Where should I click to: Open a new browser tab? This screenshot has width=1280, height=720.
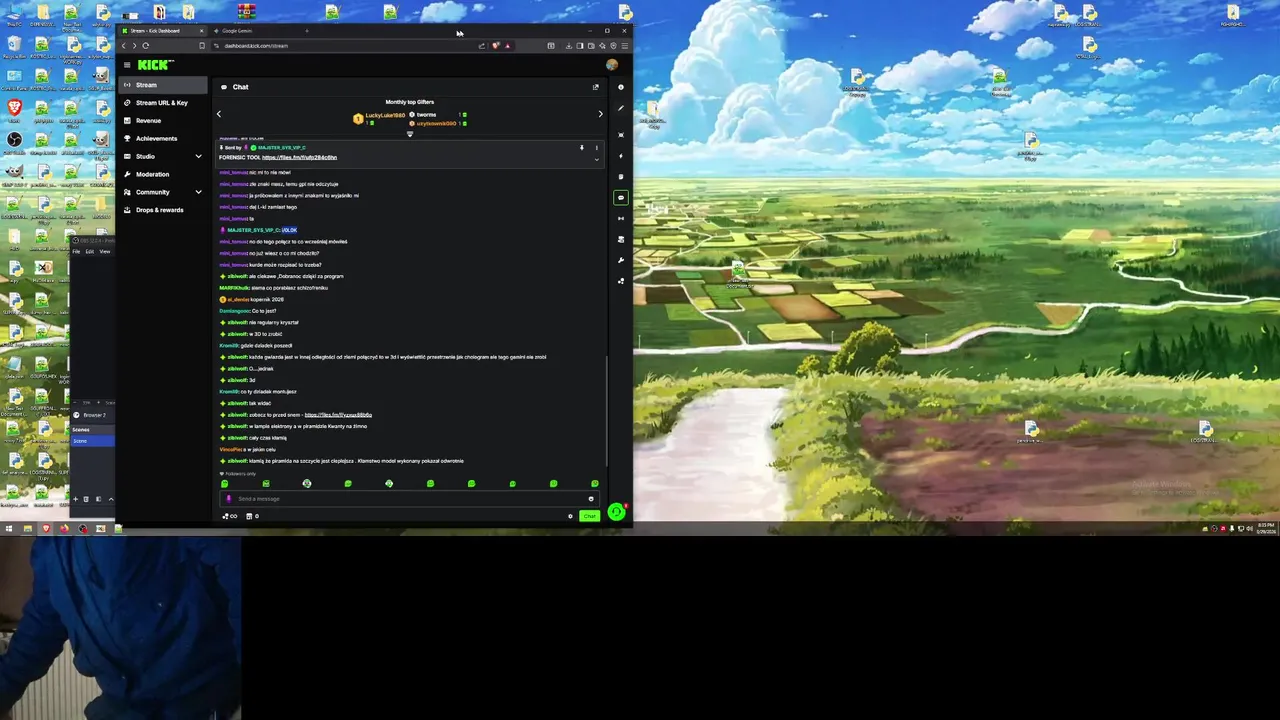tap(307, 31)
